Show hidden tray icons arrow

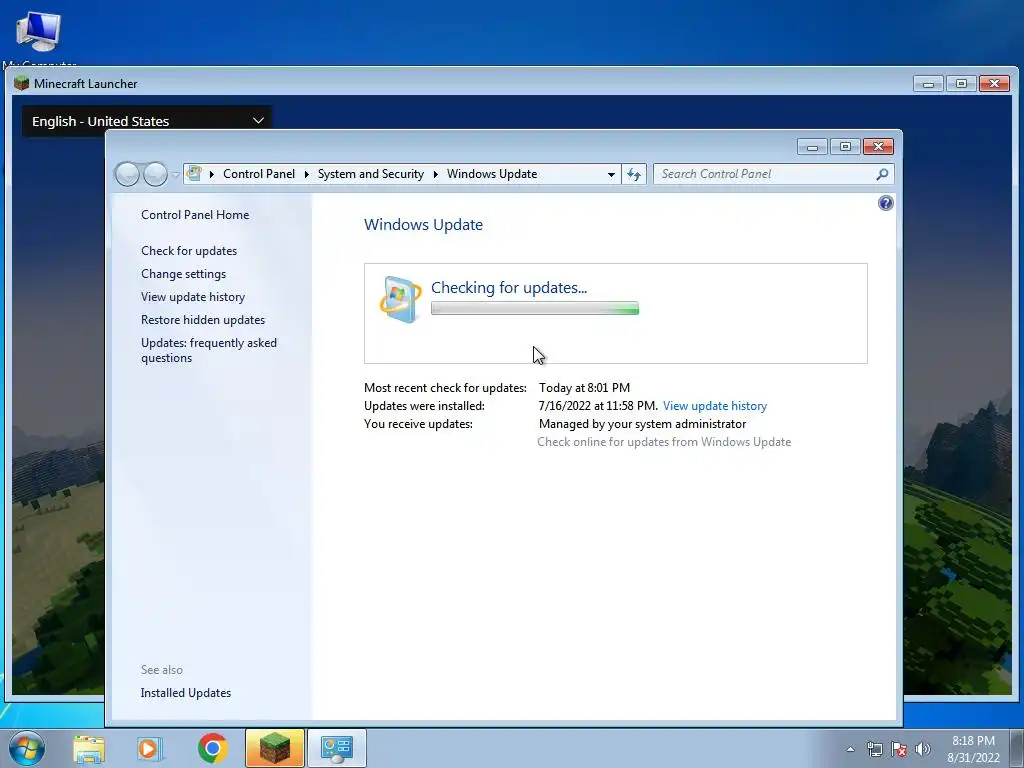point(850,749)
